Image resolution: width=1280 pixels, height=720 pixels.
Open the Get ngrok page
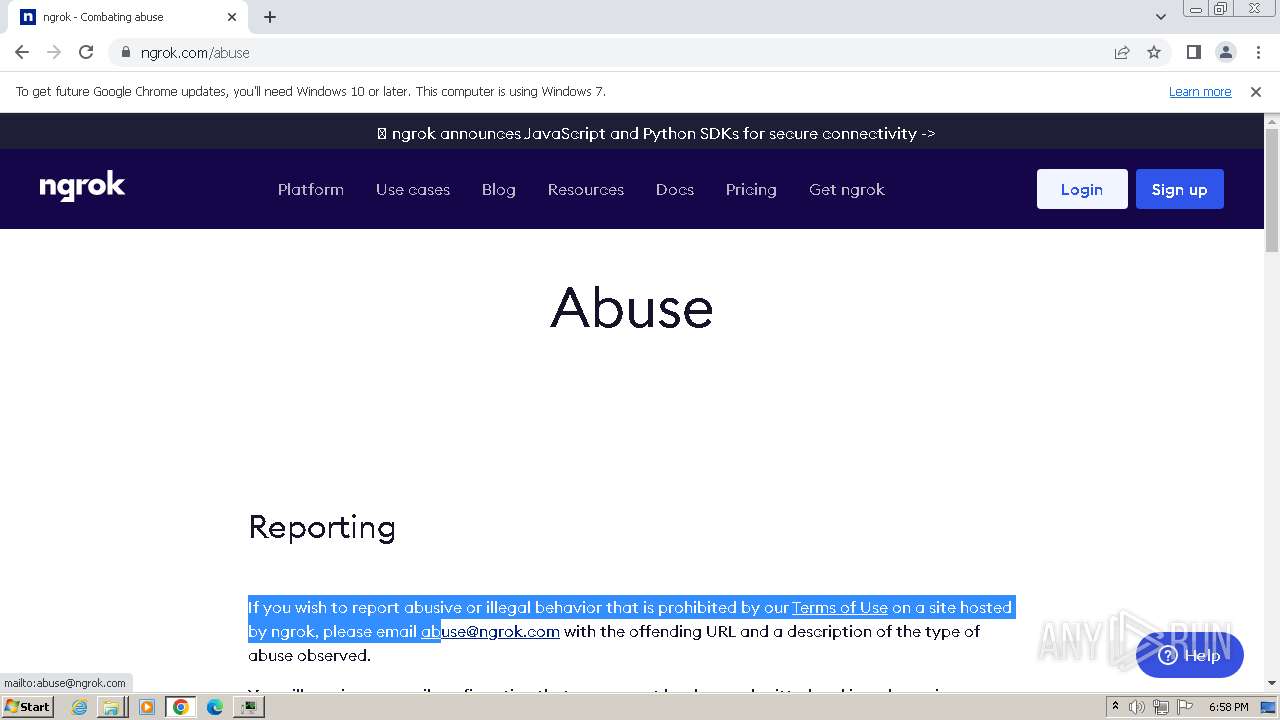tap(847, 189)
